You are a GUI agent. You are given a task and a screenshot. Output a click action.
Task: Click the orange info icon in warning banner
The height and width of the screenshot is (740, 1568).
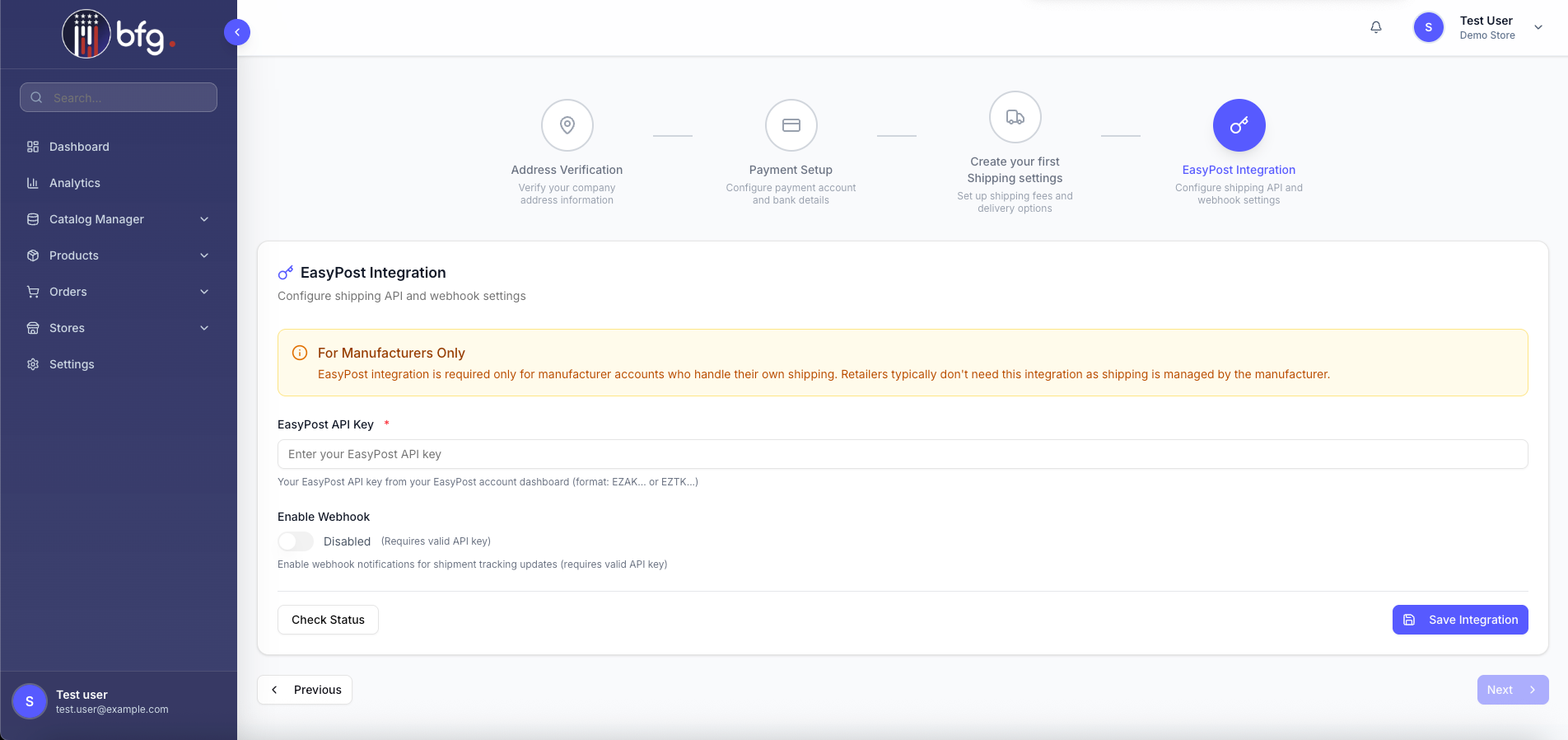[x=300, y=353]
